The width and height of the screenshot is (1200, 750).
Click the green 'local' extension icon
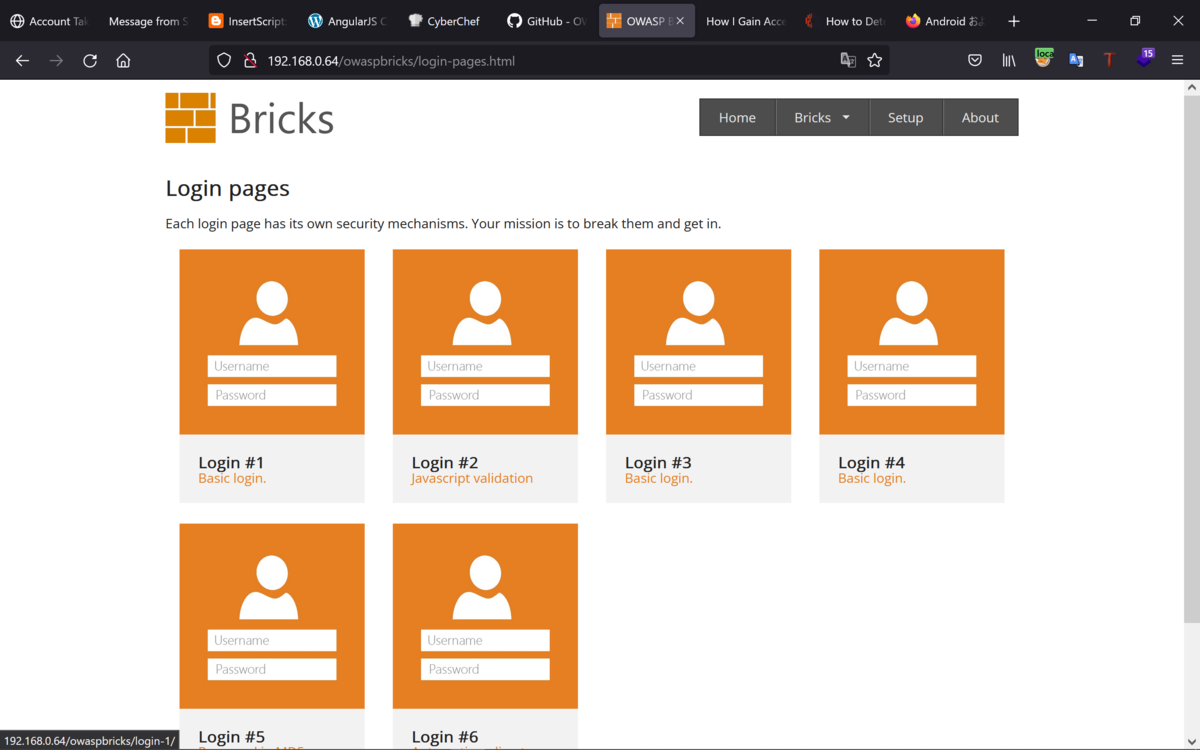(1043, 58)
